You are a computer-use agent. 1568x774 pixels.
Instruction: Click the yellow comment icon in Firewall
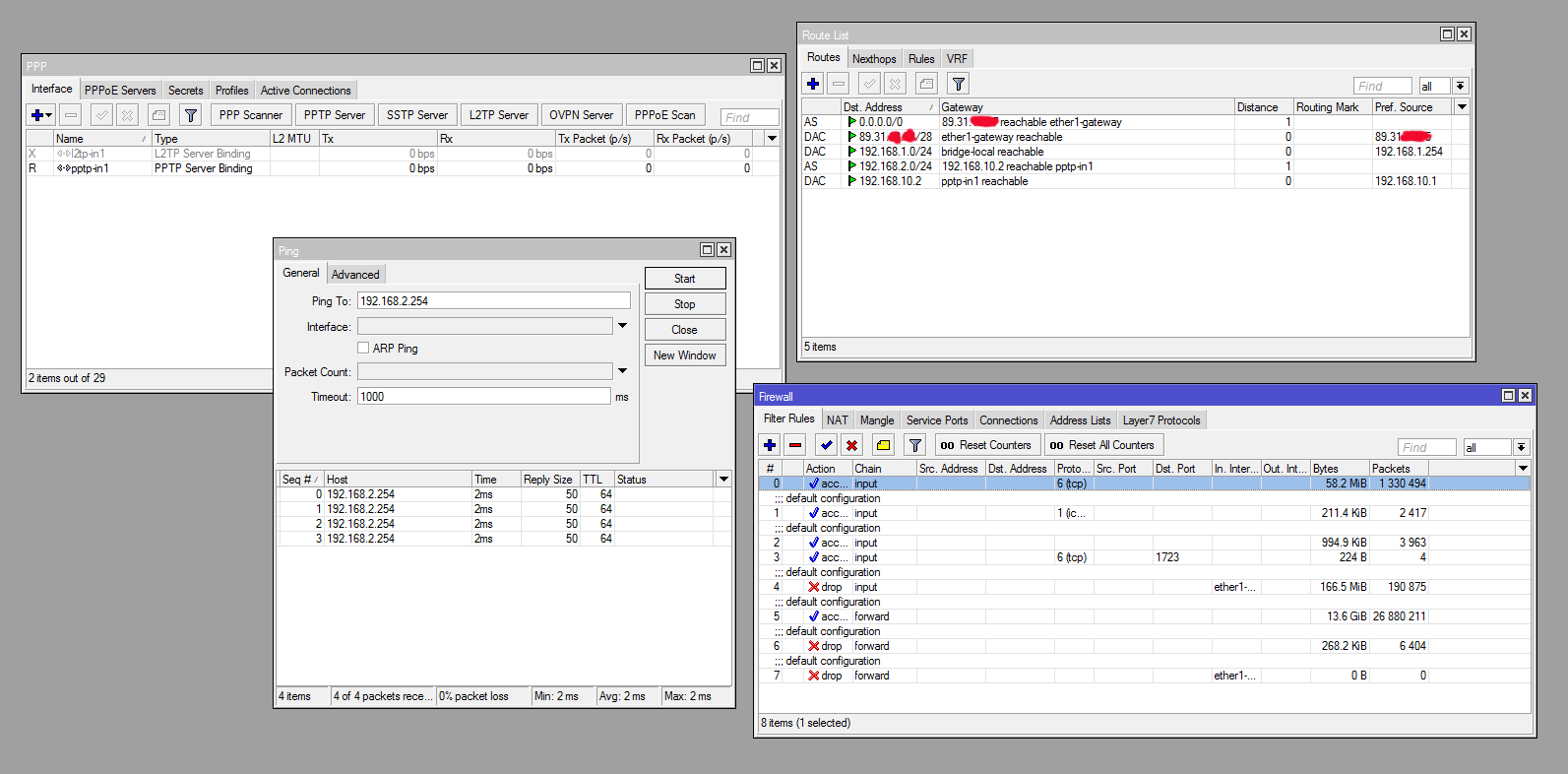pyautogui.click(x=883, y=445)
